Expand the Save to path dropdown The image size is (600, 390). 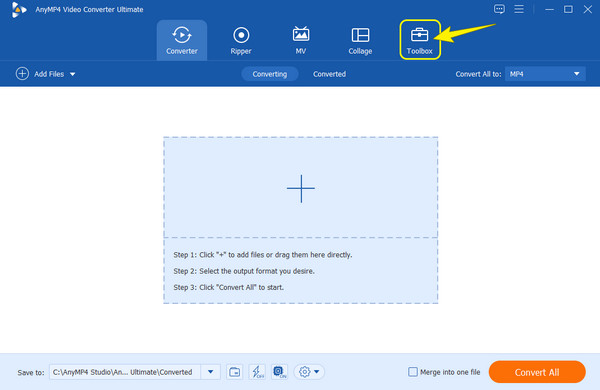(210, 372)
